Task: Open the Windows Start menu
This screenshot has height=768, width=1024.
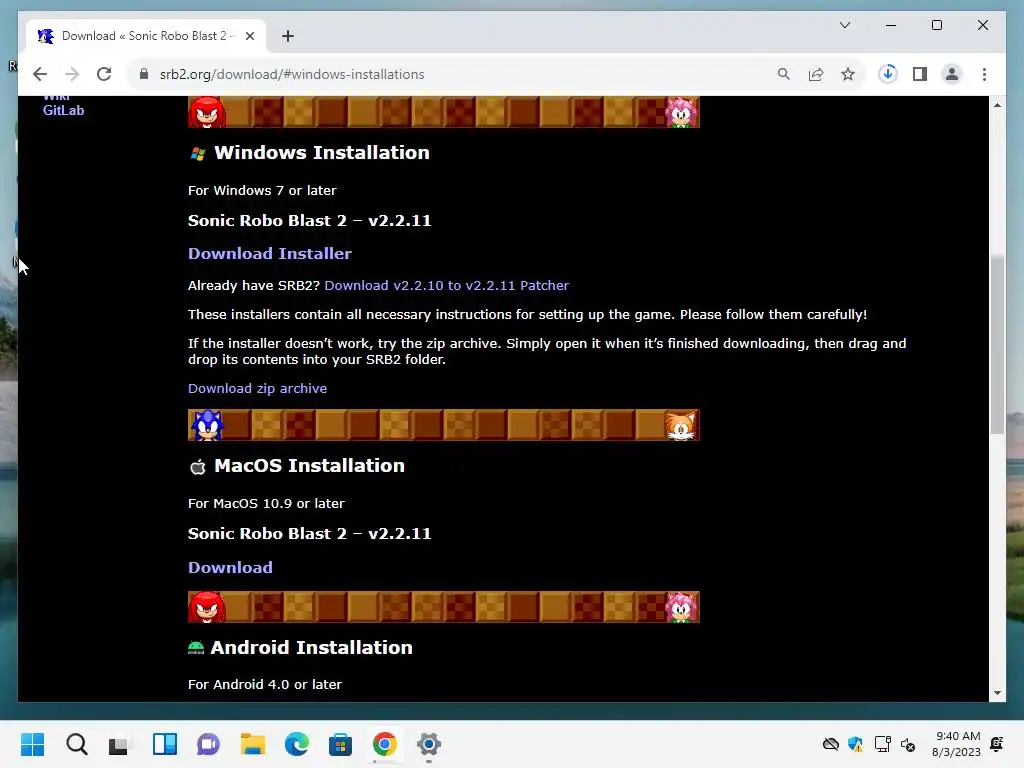Action: [x=33, y=744]
